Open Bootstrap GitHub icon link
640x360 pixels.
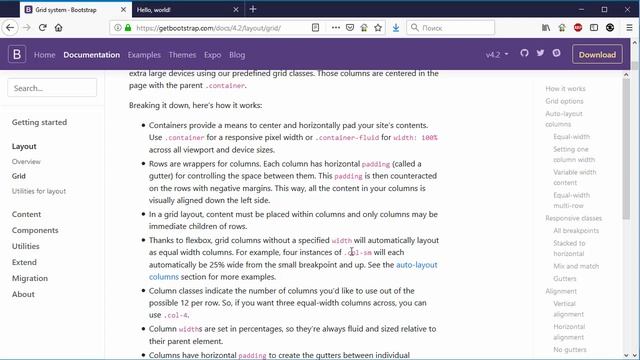click(x=524, y=53)
